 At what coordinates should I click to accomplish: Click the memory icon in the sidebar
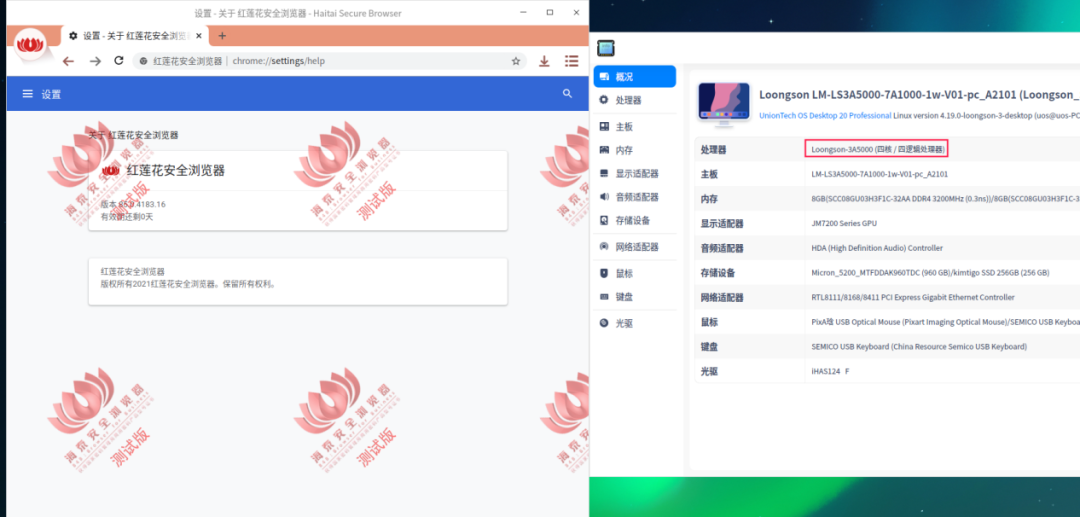click(x=604, y=150)
